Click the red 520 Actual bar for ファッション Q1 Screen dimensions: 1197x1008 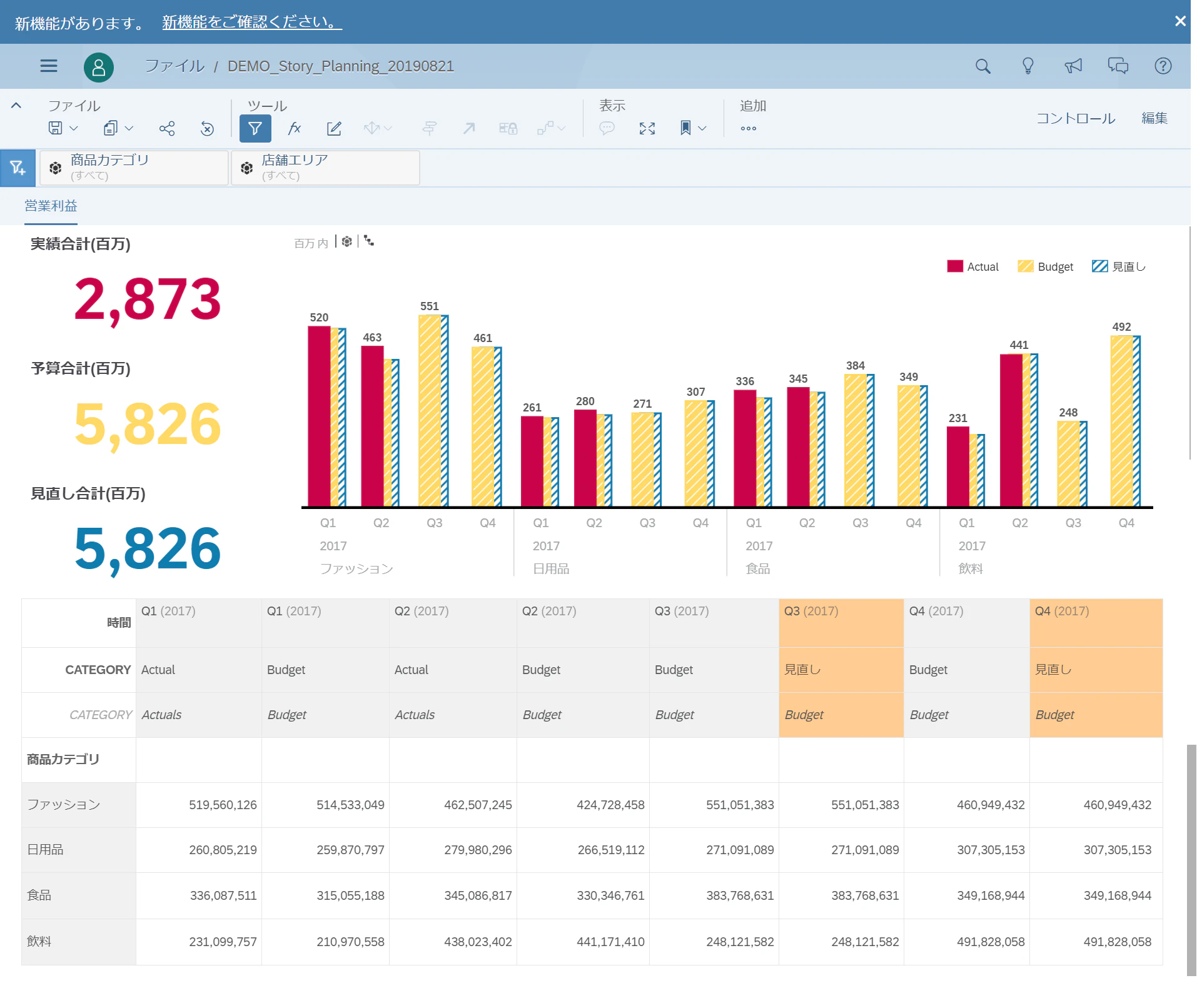click(319, 416)
